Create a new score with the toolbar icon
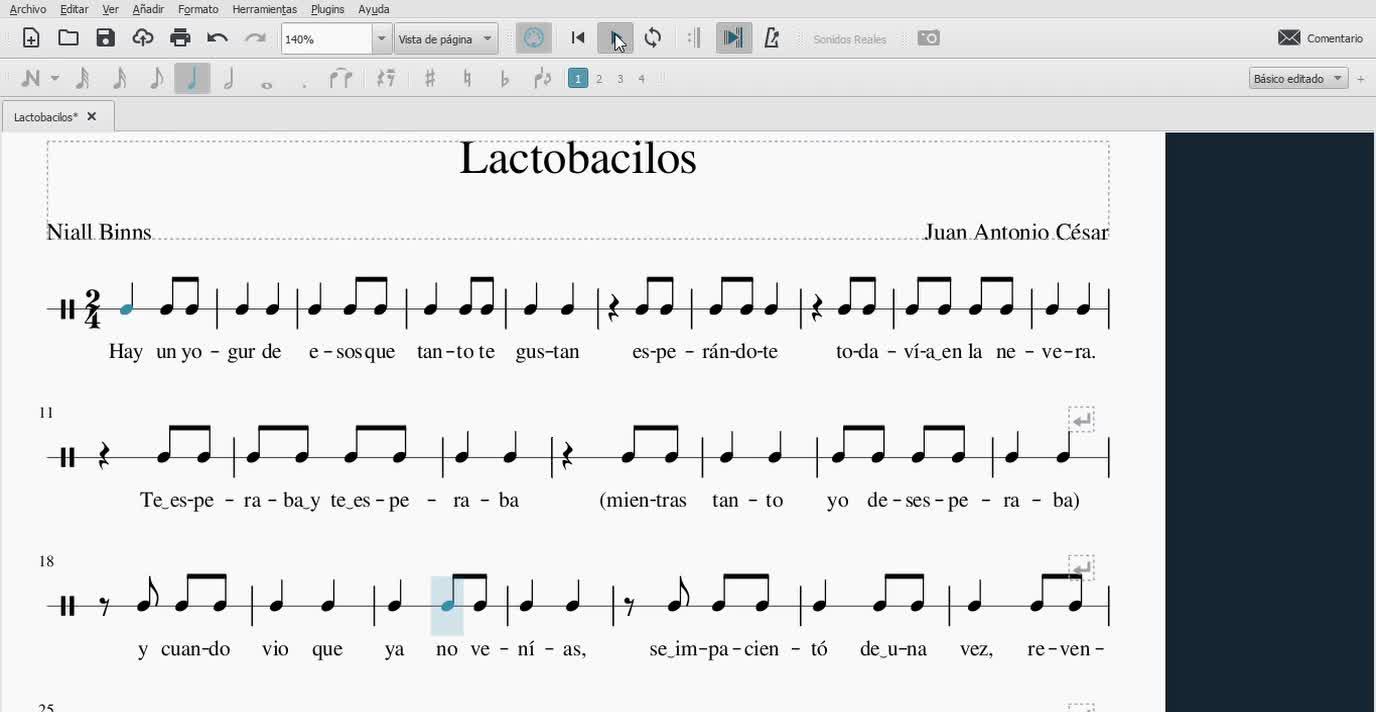Viewport: 1376px width, 712px height. (x=31, y=38)
